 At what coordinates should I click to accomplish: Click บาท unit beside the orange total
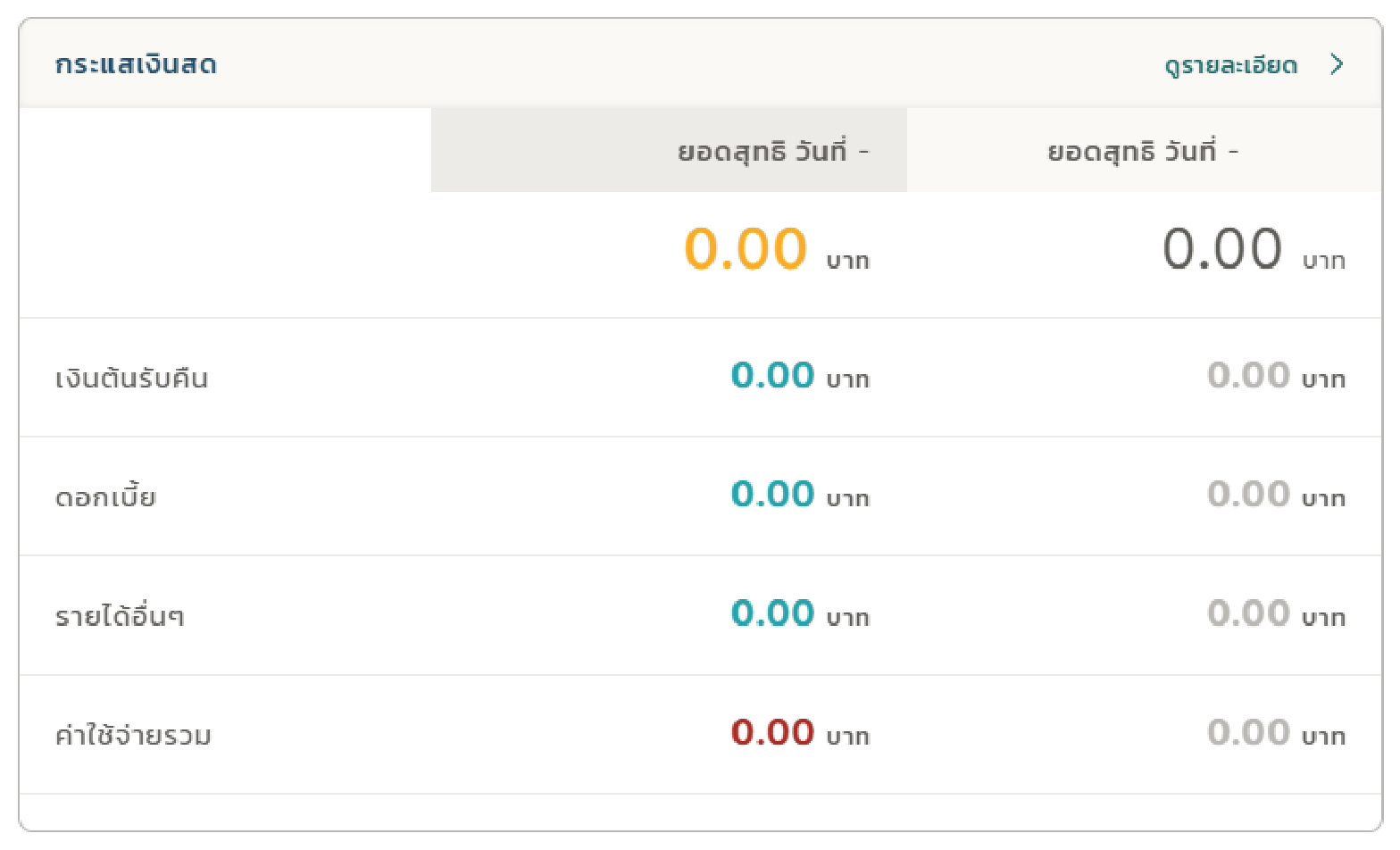tap(847, 261)
